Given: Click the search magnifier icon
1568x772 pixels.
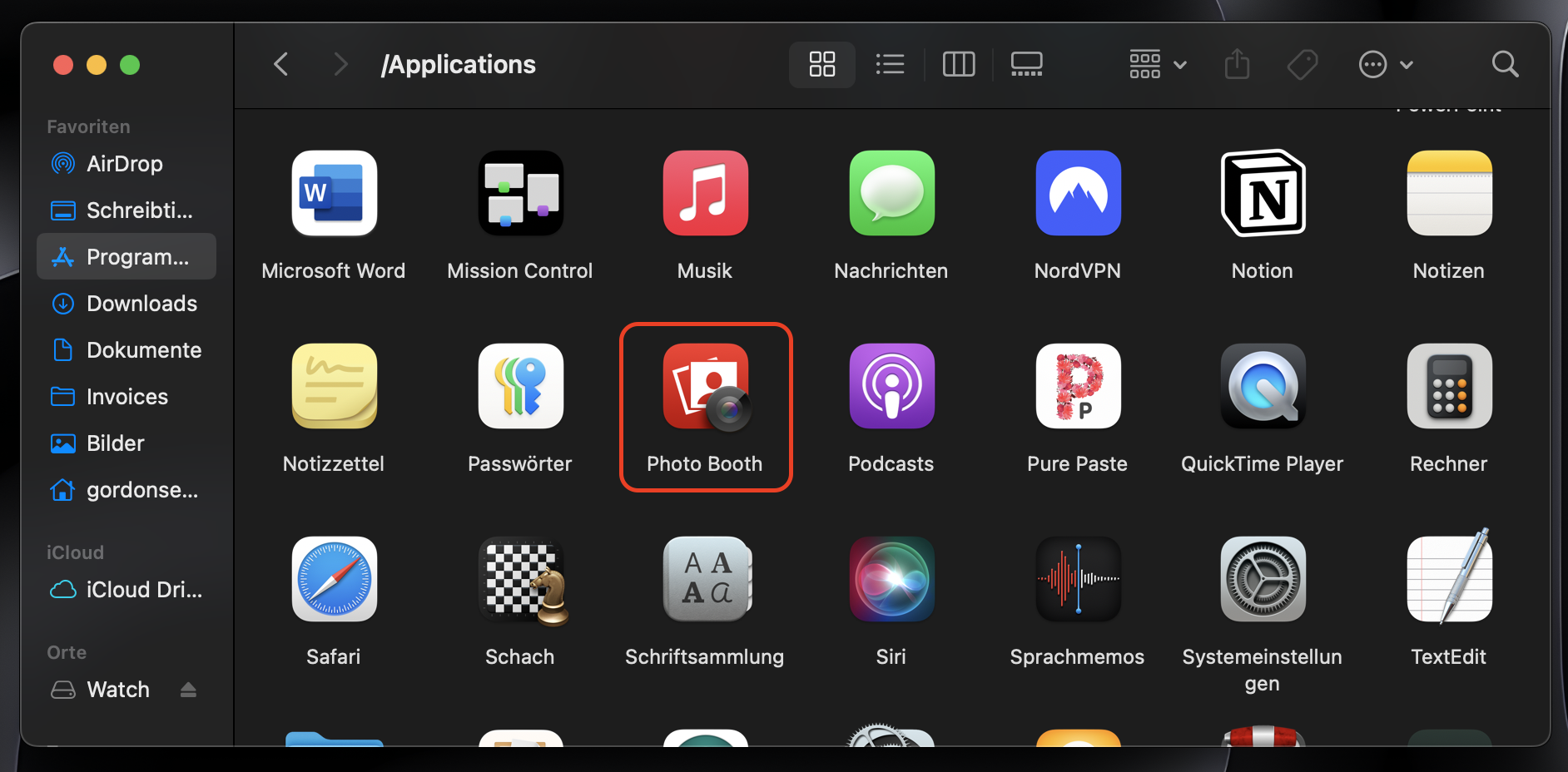Looking at the screenshot, I should 1505,64.
